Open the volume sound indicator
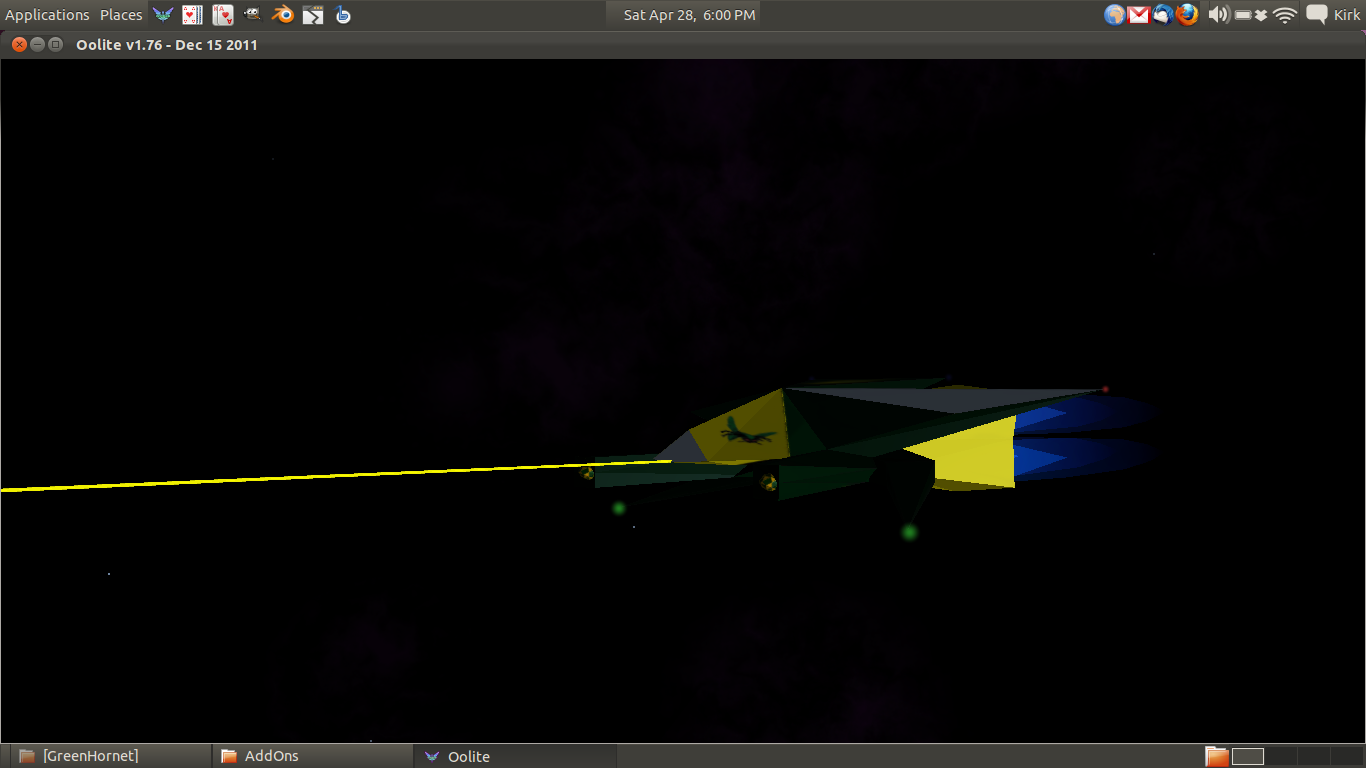 [1218, 15]
